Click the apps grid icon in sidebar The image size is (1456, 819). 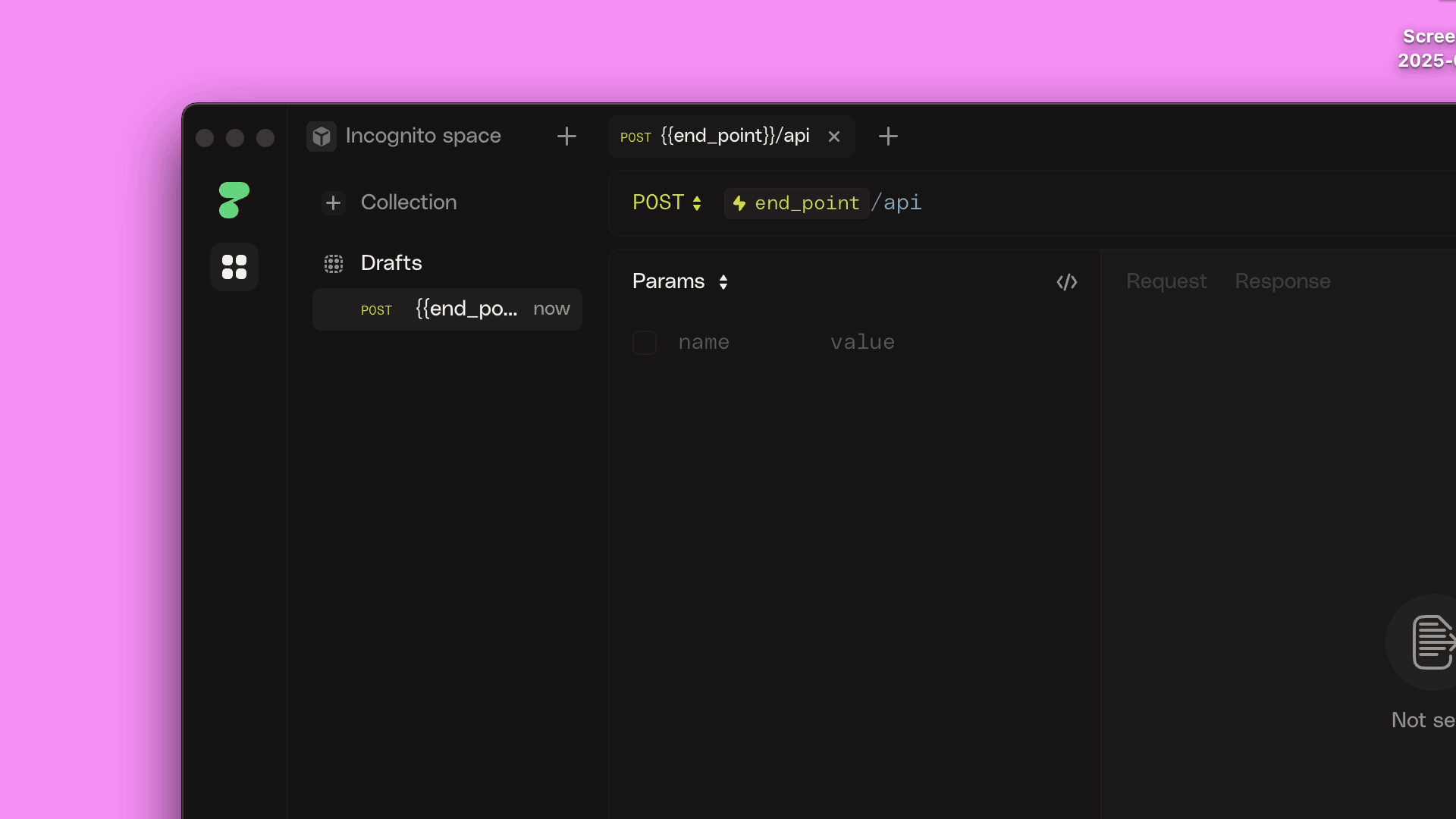(234, 267)
